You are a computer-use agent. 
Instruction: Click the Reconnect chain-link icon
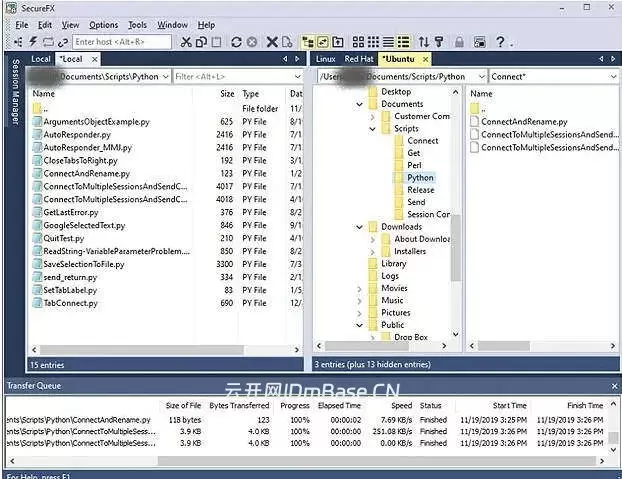[63, 42]
